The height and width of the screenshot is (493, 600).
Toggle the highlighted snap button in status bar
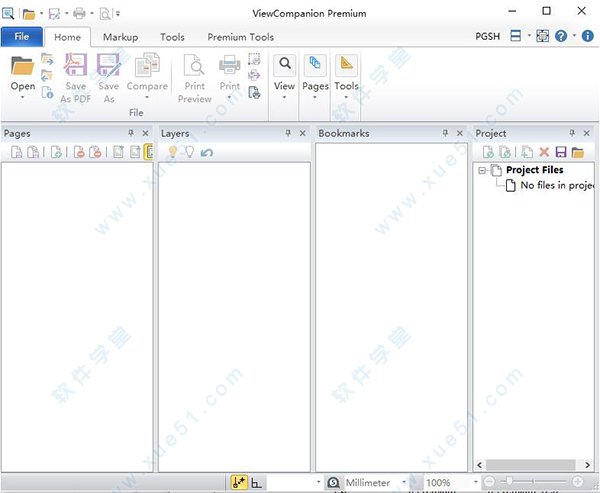point(240,483)
